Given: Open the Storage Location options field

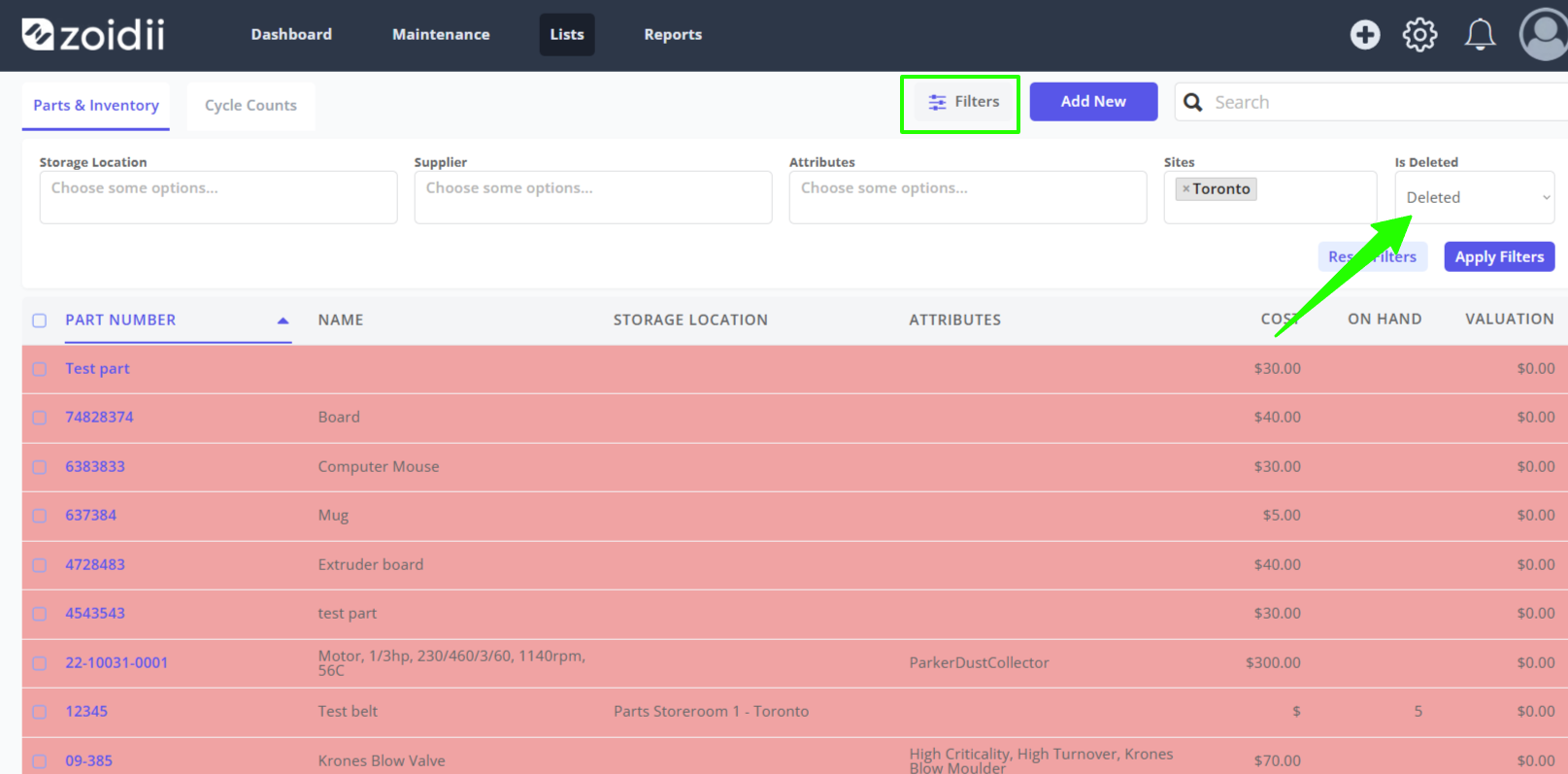Looking at the screenshot, I should pos(218,197).
